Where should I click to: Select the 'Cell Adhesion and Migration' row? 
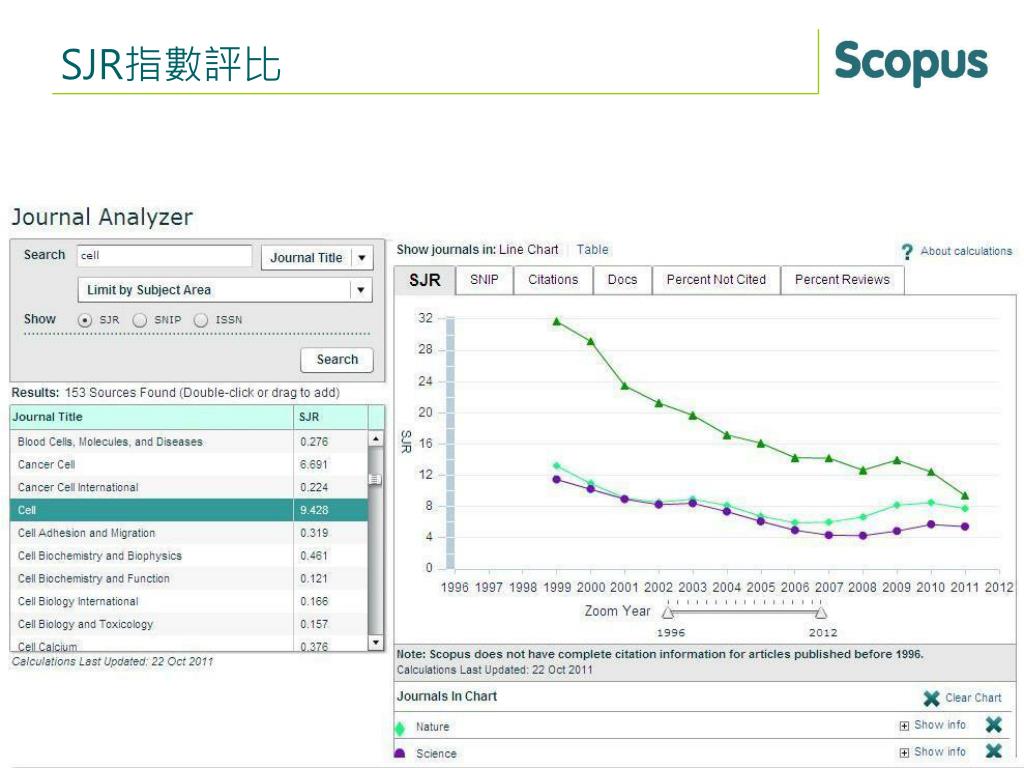(x=189, y=533)
